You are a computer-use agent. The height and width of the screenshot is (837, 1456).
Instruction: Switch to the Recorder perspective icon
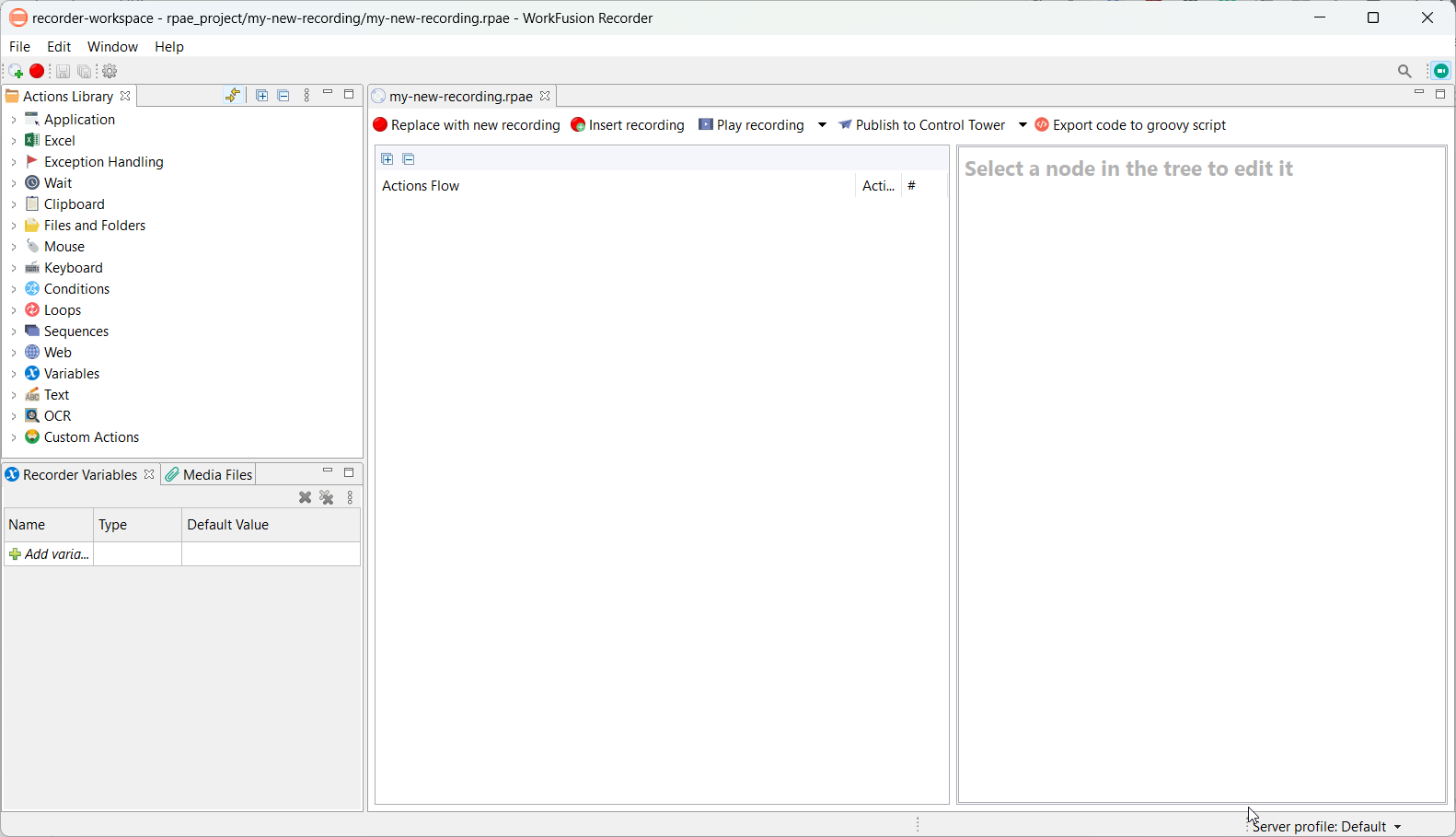click(x=1441, y=71)
